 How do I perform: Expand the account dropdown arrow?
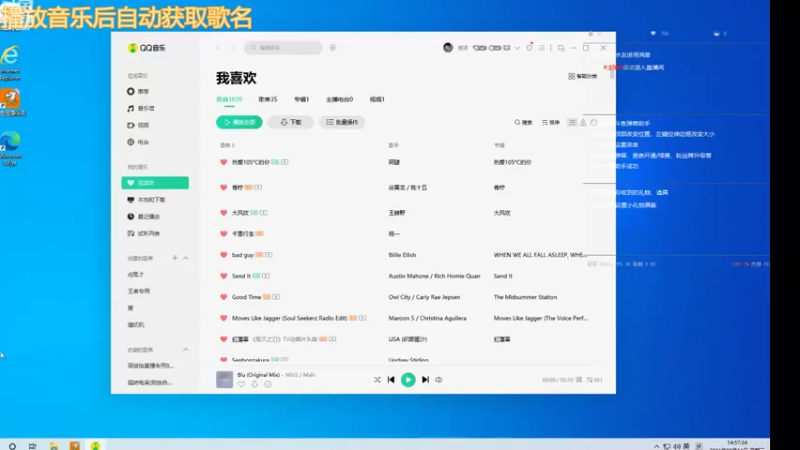click(517, 48)
